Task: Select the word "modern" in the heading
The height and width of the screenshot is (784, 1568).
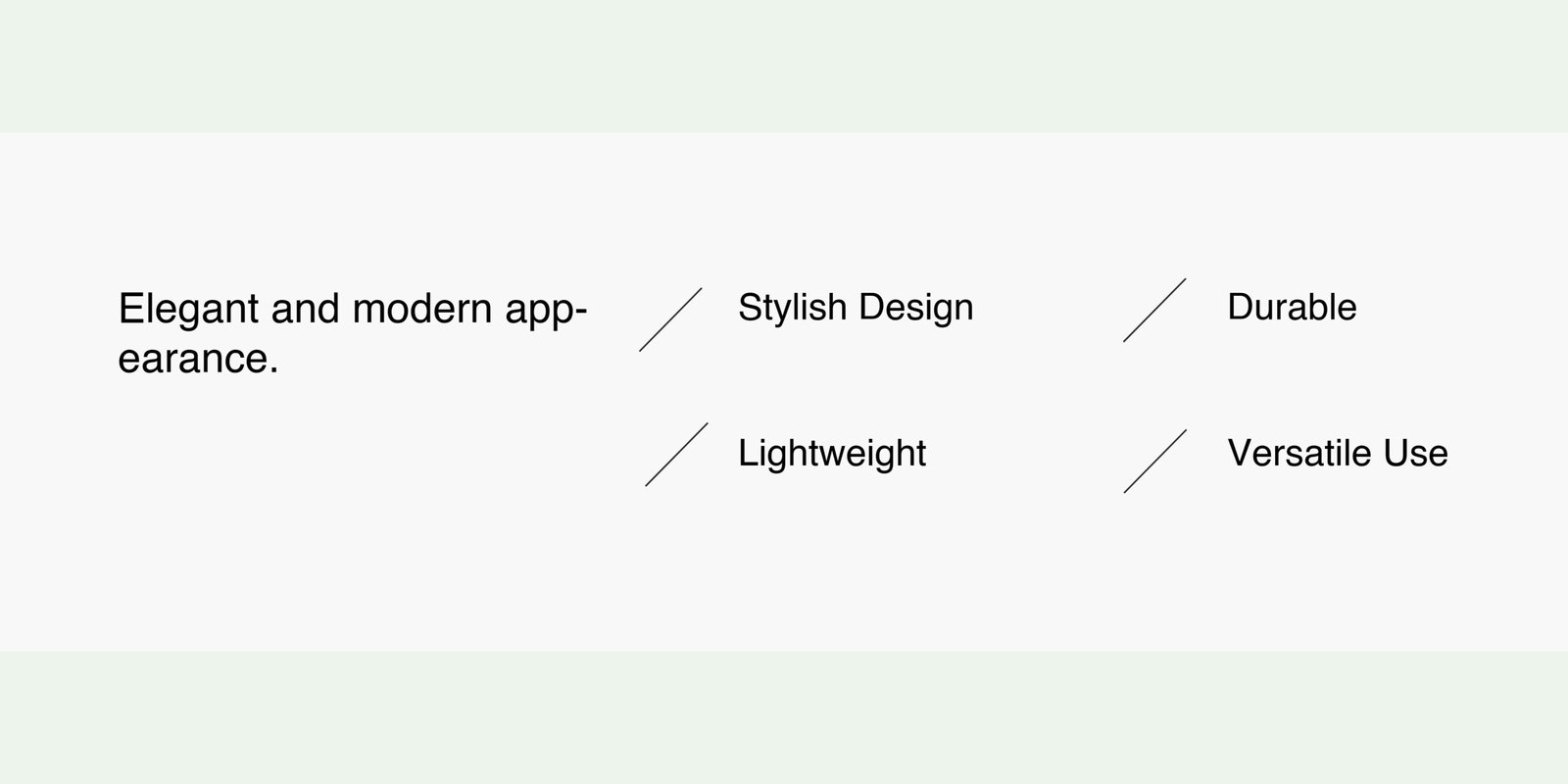Action: coord(422,310)
